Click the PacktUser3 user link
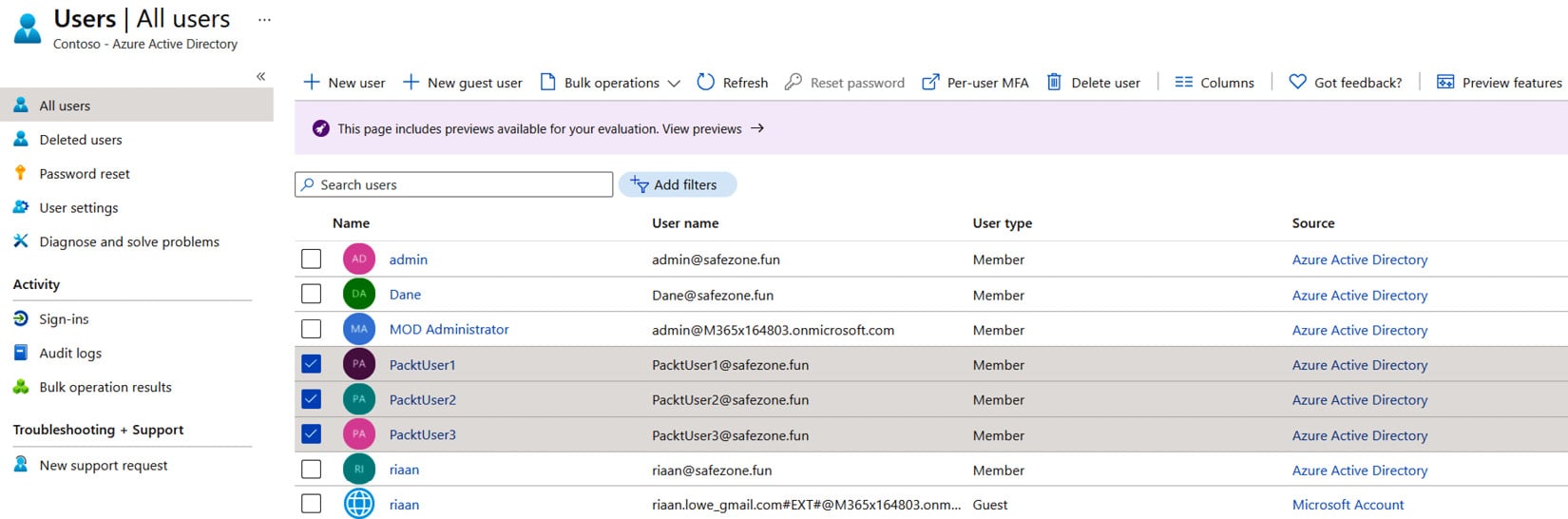 tap(423, 434)
